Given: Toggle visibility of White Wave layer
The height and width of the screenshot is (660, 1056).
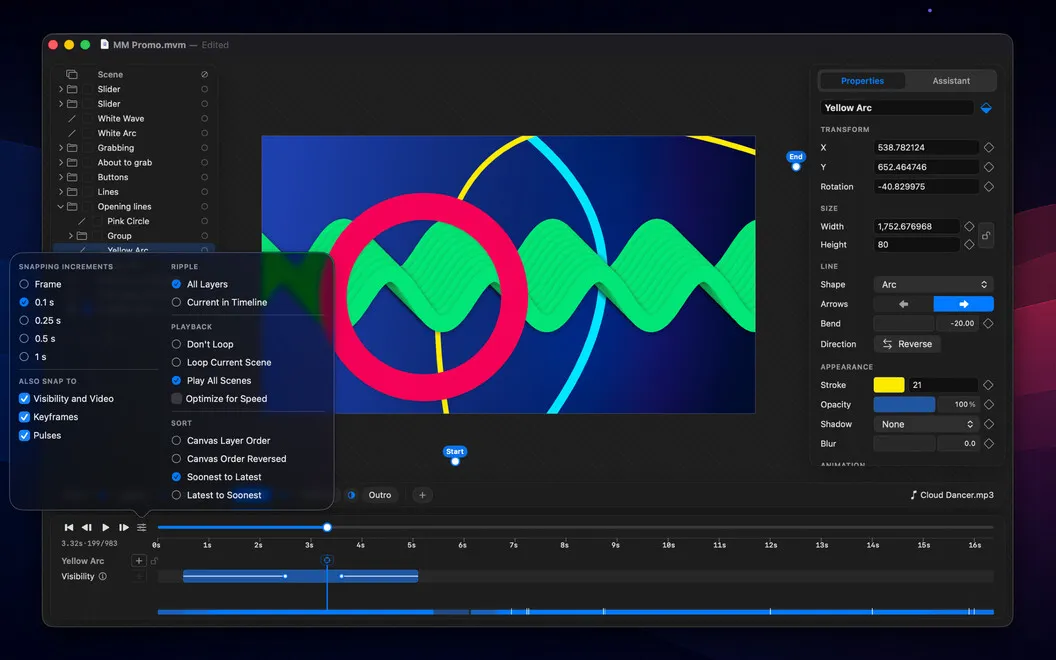Looking at the screenshot, I should point(204,119).
